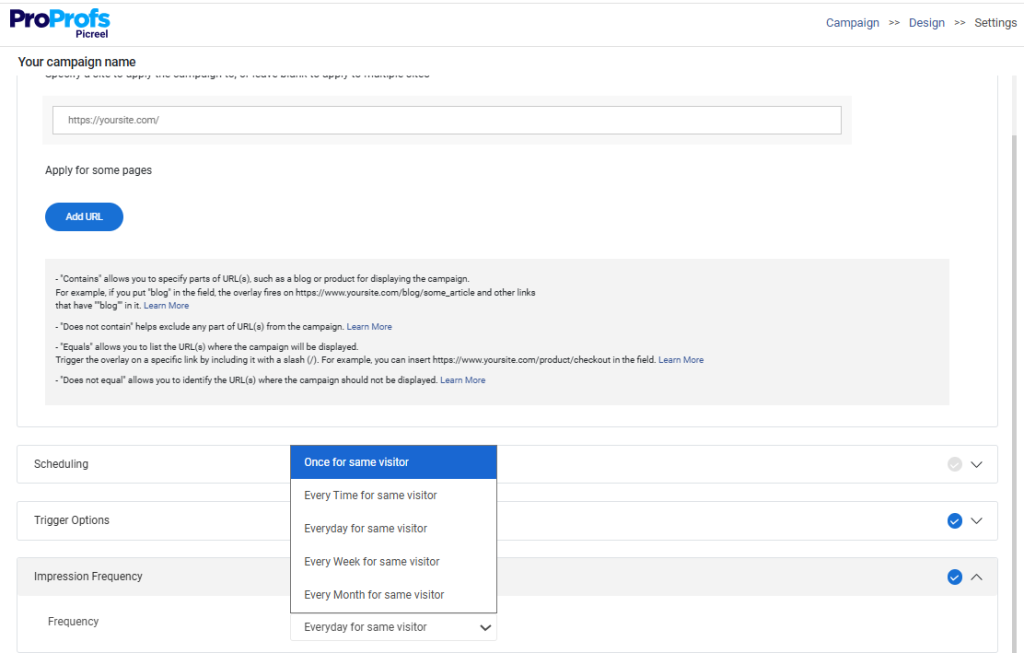The width and height of the screenshot is (1024, 653).
Task: Open Learn More for Does not equal
Action: pyautogui.click(x=463, y=380)
